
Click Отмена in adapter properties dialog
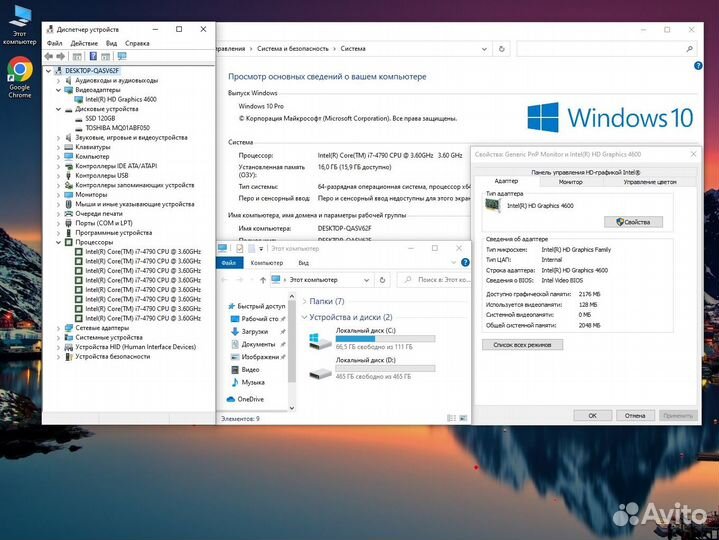[635, 415]
